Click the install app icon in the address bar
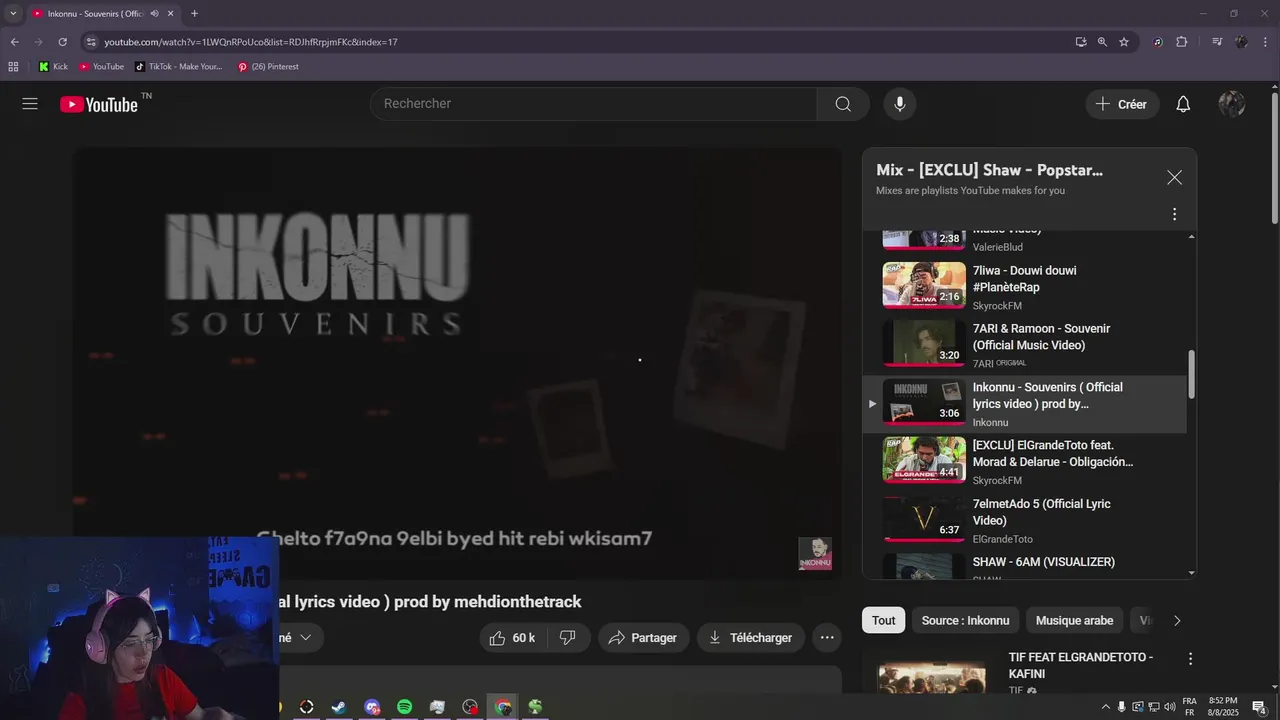The width and height of the screenshot is (1280, 720). [x=1081, y=42]
